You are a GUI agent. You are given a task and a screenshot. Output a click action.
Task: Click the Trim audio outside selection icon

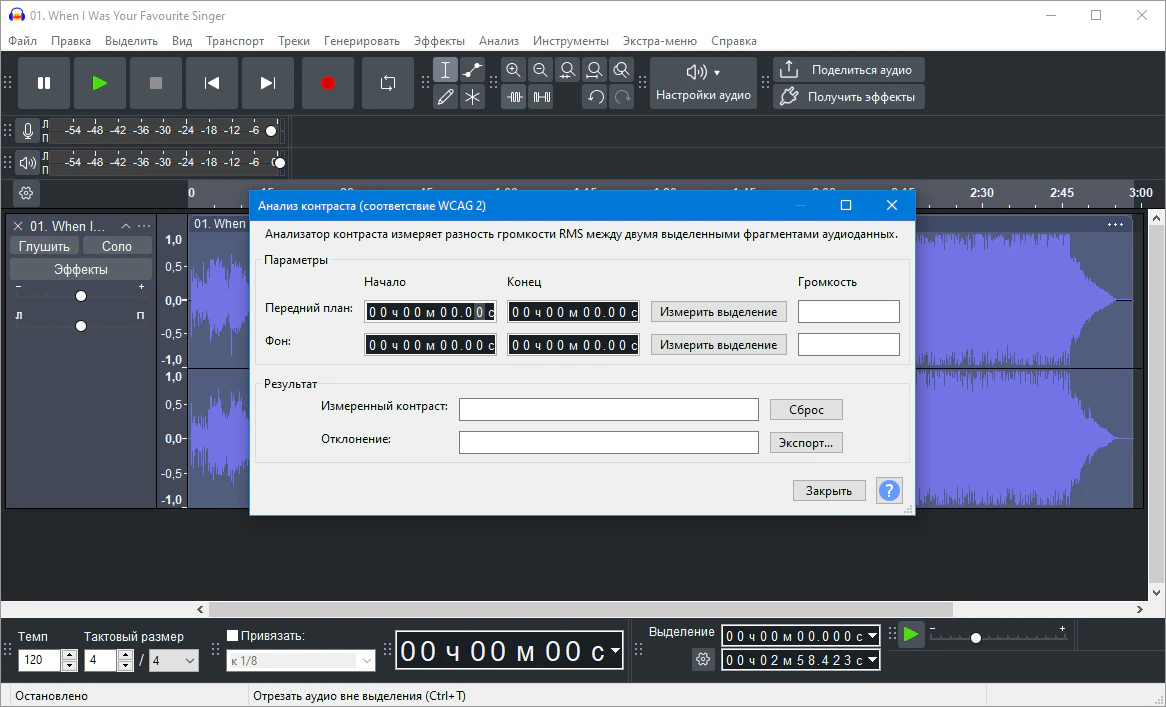tap(515, 97)
